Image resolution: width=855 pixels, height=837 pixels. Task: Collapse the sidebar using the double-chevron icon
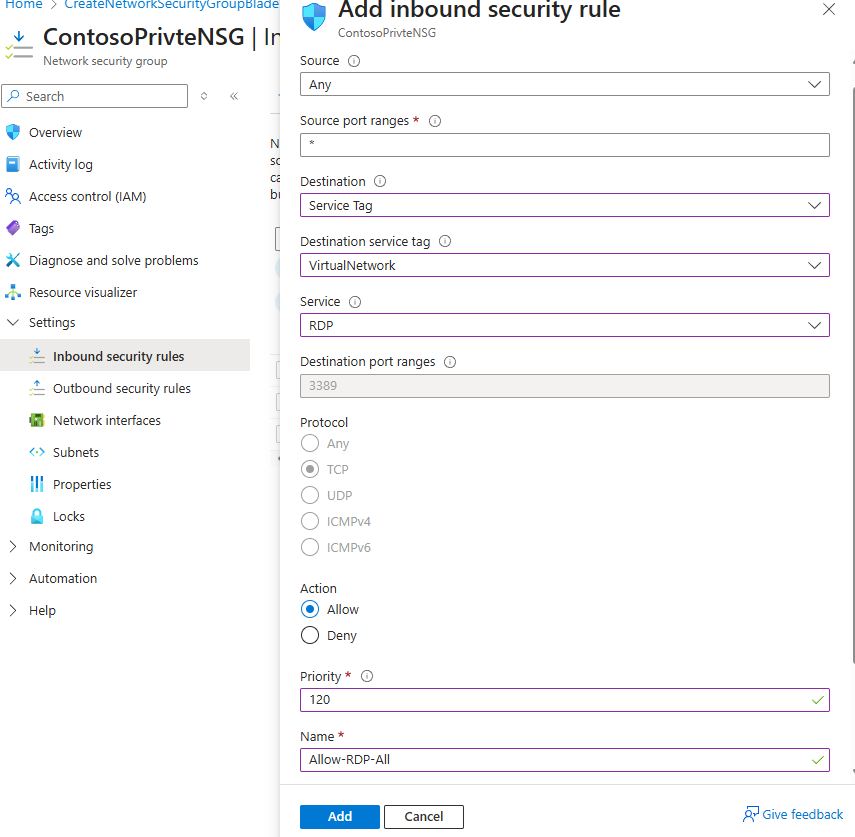[234, 96]
